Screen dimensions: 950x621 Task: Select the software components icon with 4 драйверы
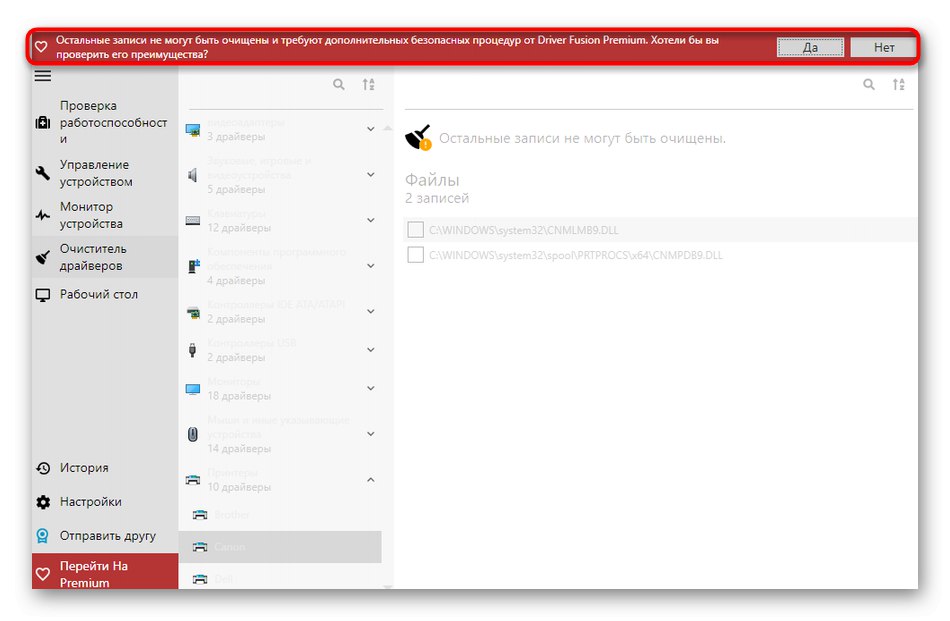tap(193, 266)
